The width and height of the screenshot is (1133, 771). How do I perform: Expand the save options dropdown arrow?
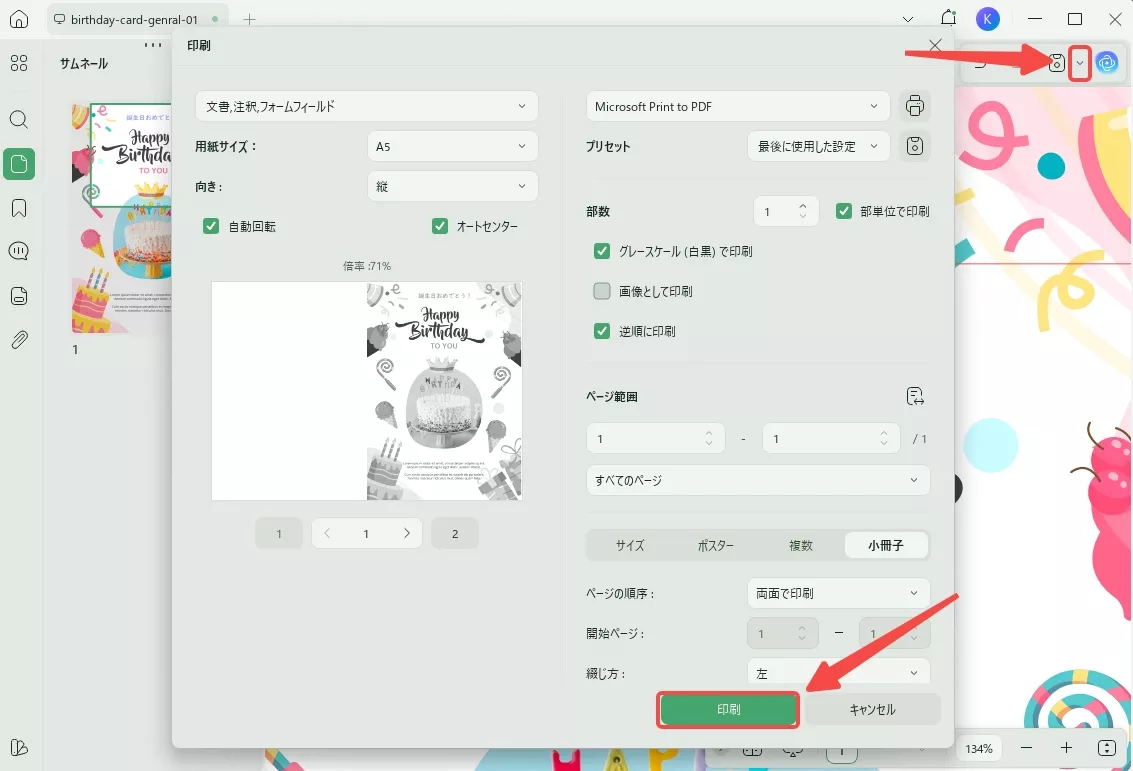click(1080, 64)
